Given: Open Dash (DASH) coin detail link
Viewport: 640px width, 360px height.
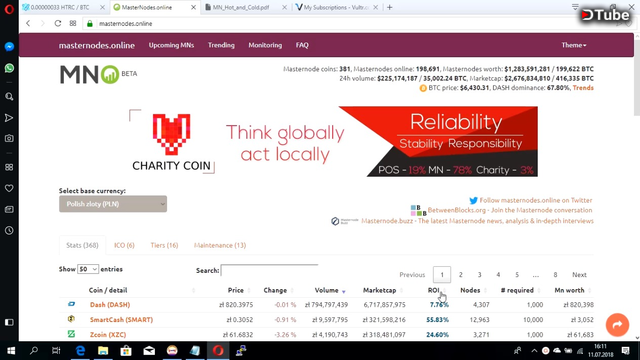Looking at the screenshot, I should point(110,304).
